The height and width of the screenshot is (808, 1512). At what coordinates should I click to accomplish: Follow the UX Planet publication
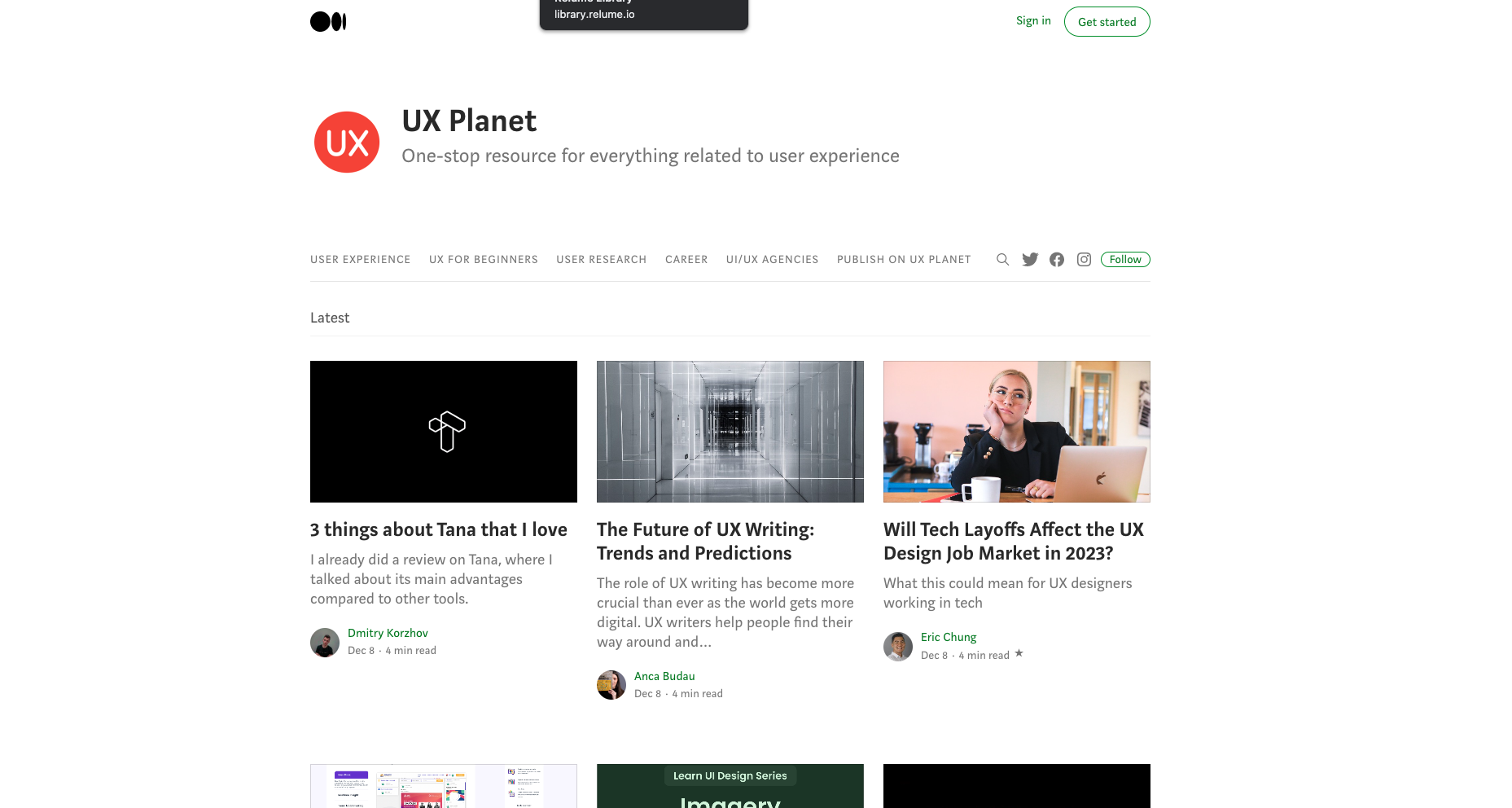pos(1125,260)
